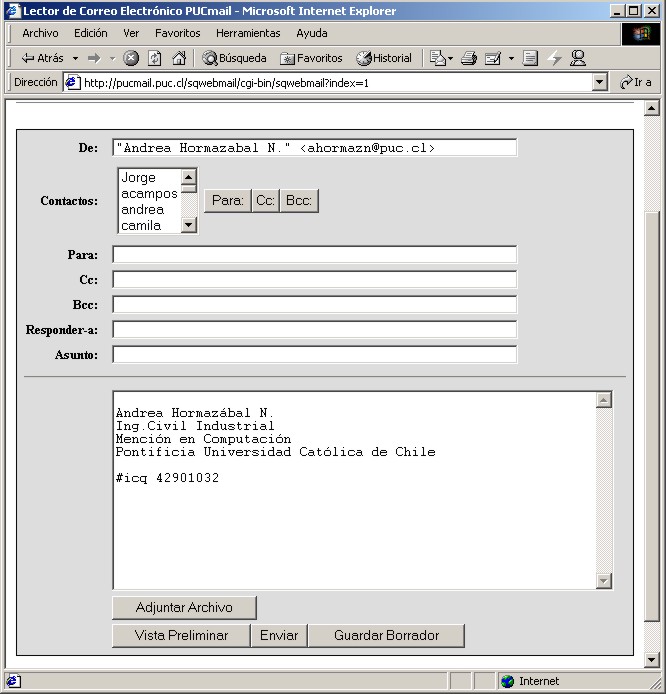Click inside the message body text area
This screenshot has height=694, width=666.
click(354, 490)
